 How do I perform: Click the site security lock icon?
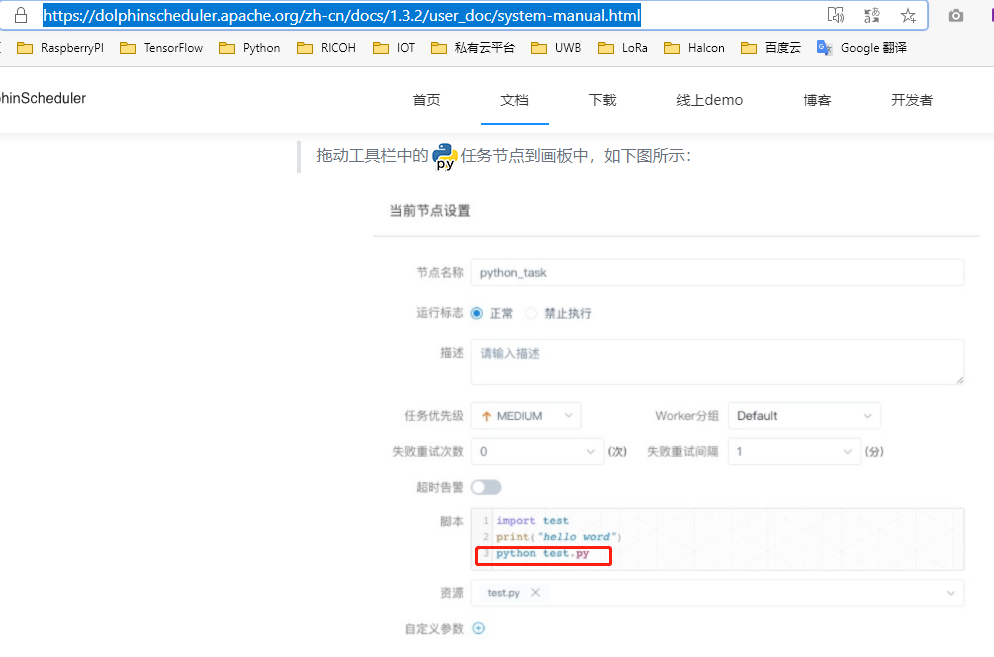21,15
